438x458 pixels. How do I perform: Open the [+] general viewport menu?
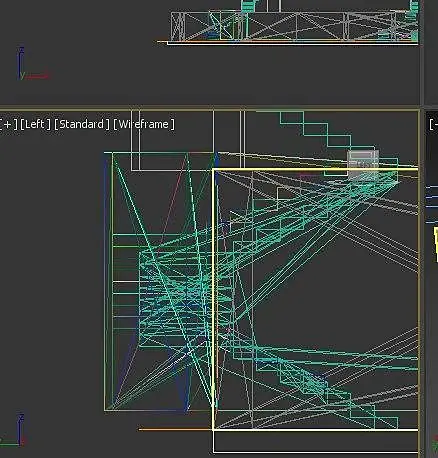tap(8, 124)
